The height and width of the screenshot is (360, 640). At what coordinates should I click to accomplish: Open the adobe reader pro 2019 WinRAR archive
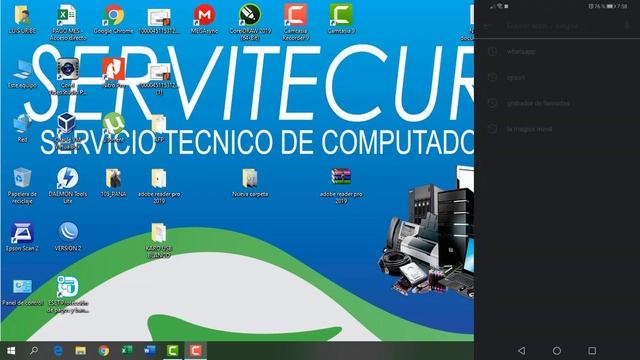341,186
